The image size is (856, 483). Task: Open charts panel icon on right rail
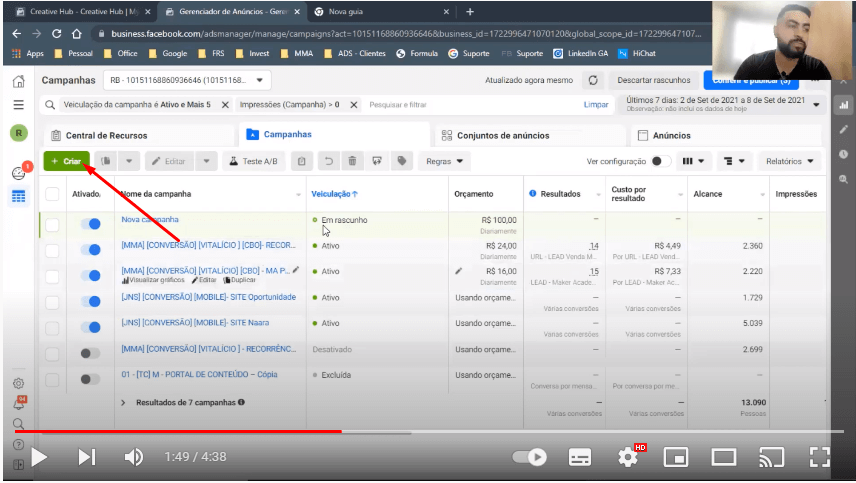(844, 105)
